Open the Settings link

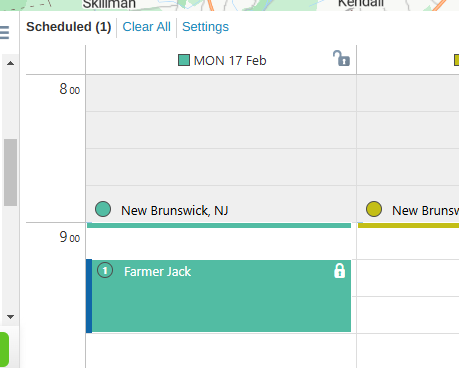pyautogui.click(x=205, y=27)
